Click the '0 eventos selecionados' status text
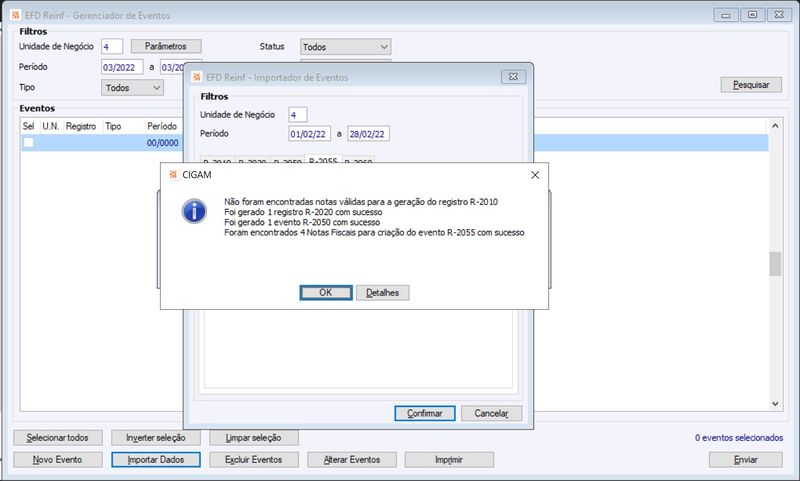Screen dimensions: 800x481 click(739, 438)
